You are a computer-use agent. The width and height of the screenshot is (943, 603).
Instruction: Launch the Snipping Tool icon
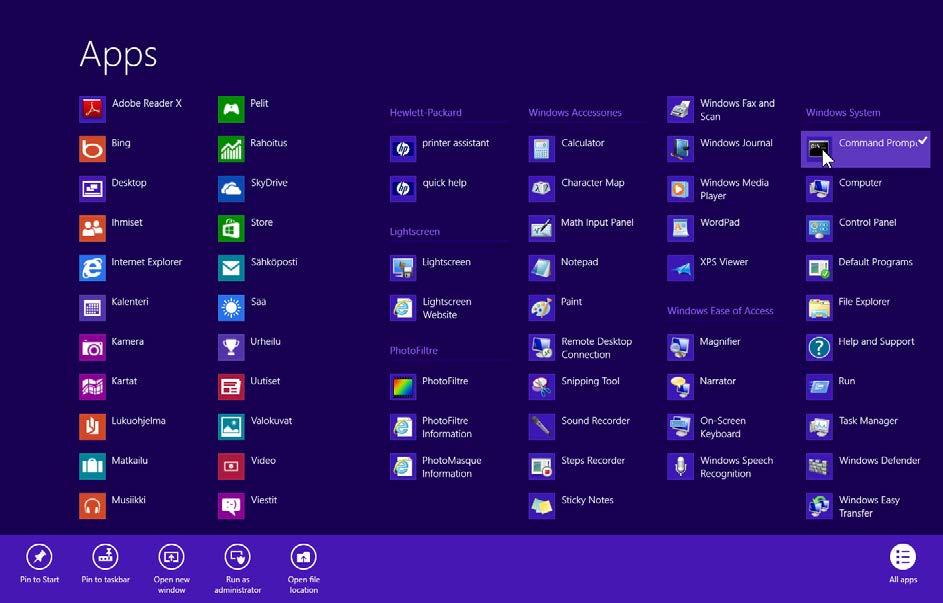point(542,387)
